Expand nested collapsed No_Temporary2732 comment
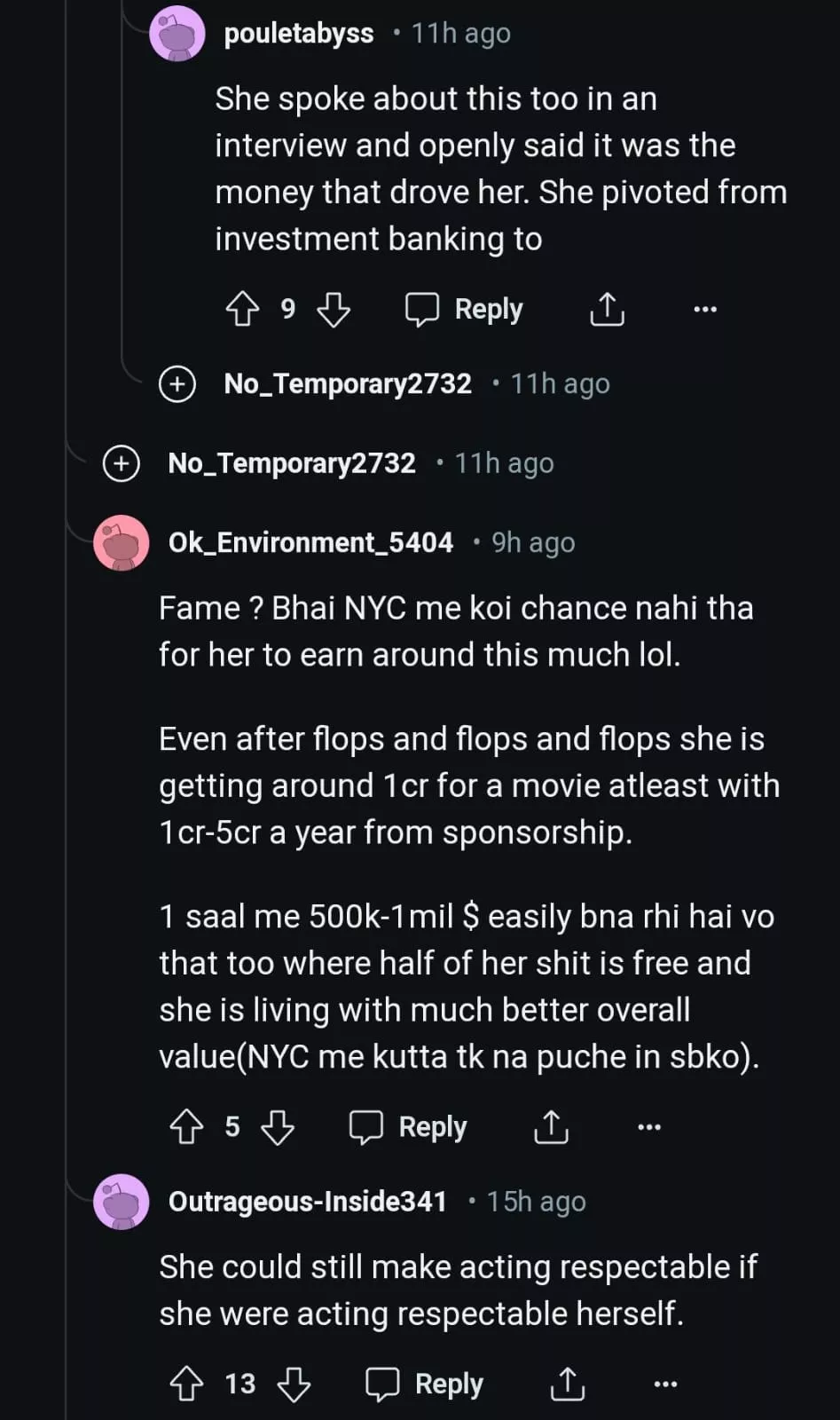Image resolution: width=840 pixels, height=1420 pixels. [177, 384]
